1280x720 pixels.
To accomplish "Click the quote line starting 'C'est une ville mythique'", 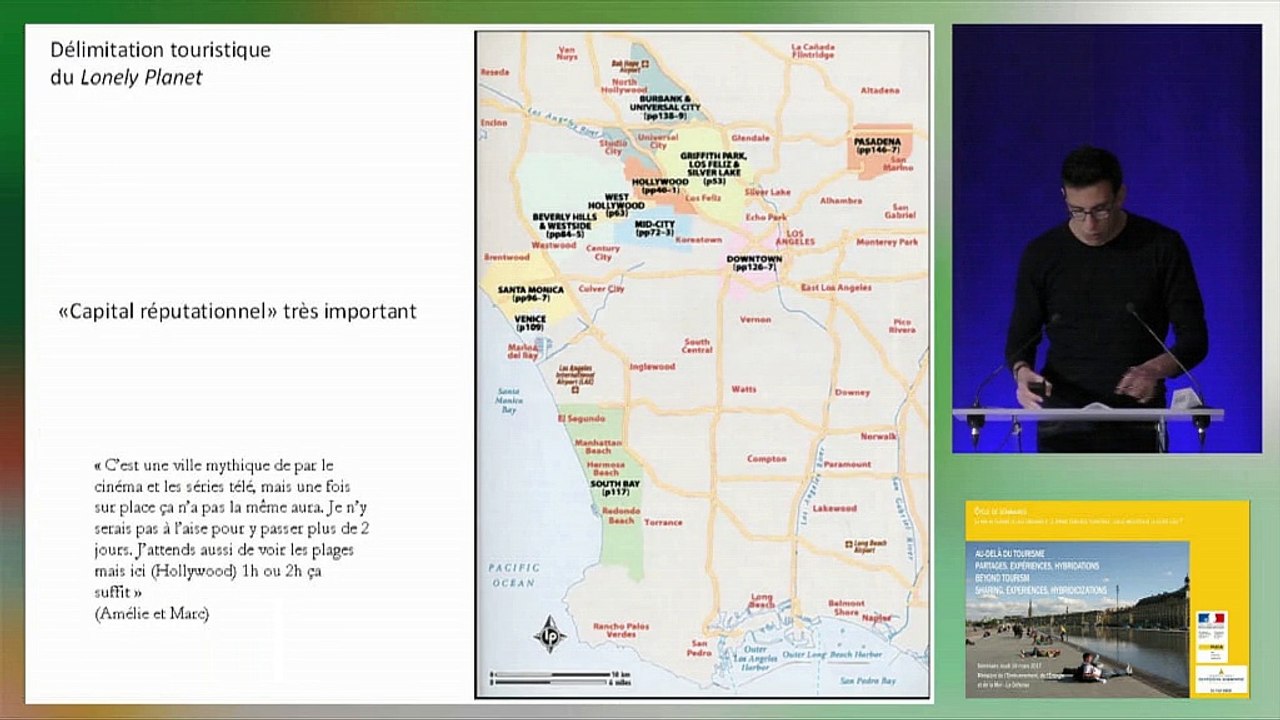I will pyautogui.click(x=214, y=465).
